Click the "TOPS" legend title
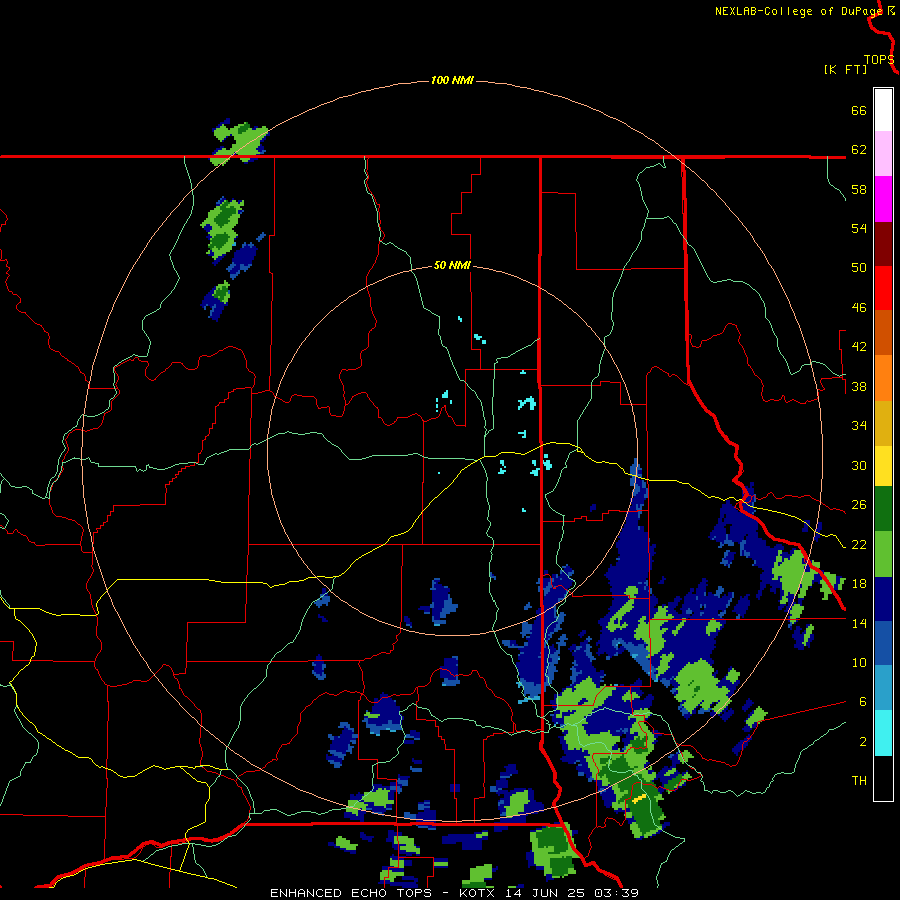Viewport: 900px width, 900px height. tap(879, 60)
